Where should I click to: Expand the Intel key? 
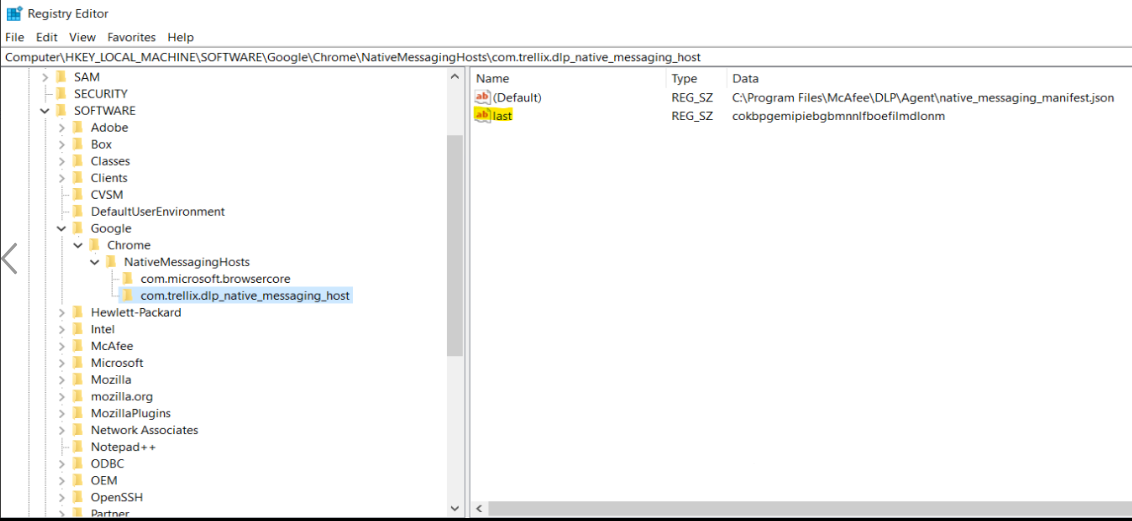(x=62, y=329)
